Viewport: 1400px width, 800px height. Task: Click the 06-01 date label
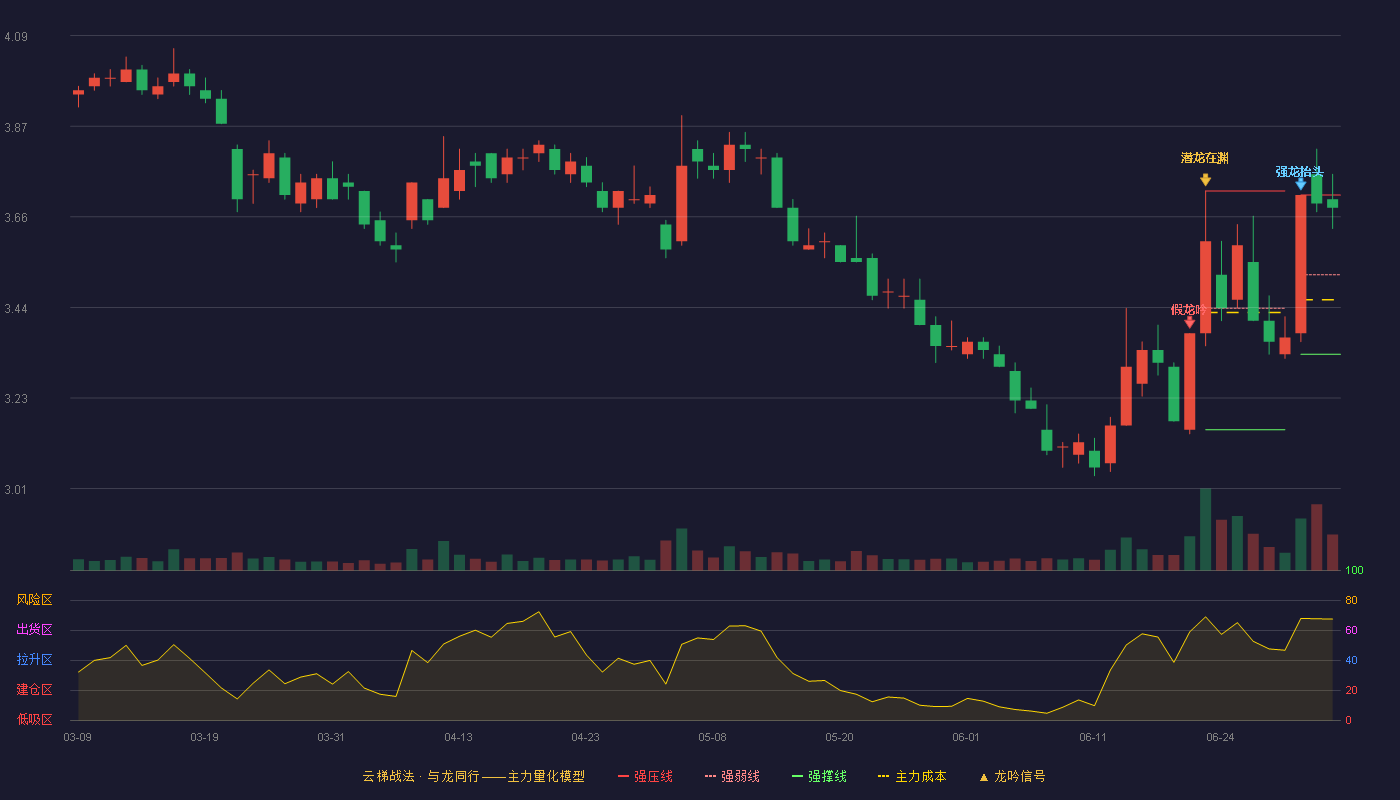coord(966,737)
